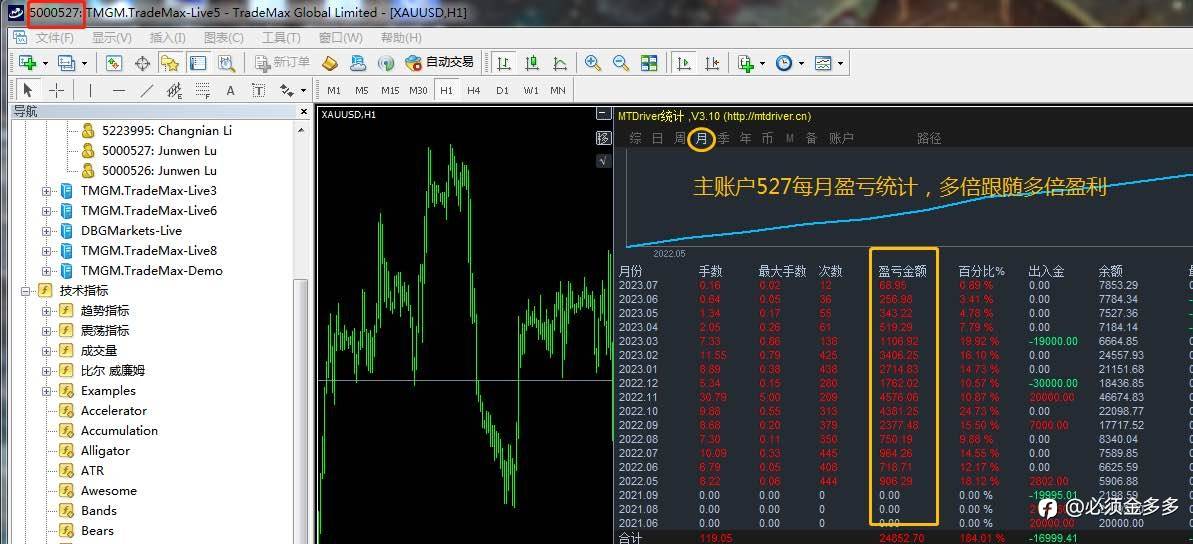Switch MTDriver stats to 周 weekly tab
Image resolution: width=1193 pixels, height=544 pixels.
tap(679, 138)
